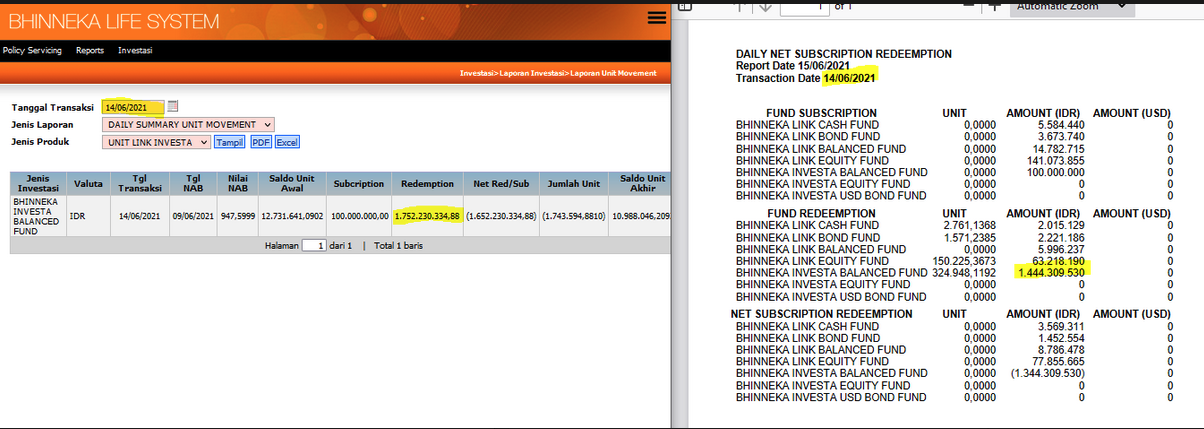The image size is (1204, 429).
Task: Export report using Excel button
Action: [x=287, y=143]
